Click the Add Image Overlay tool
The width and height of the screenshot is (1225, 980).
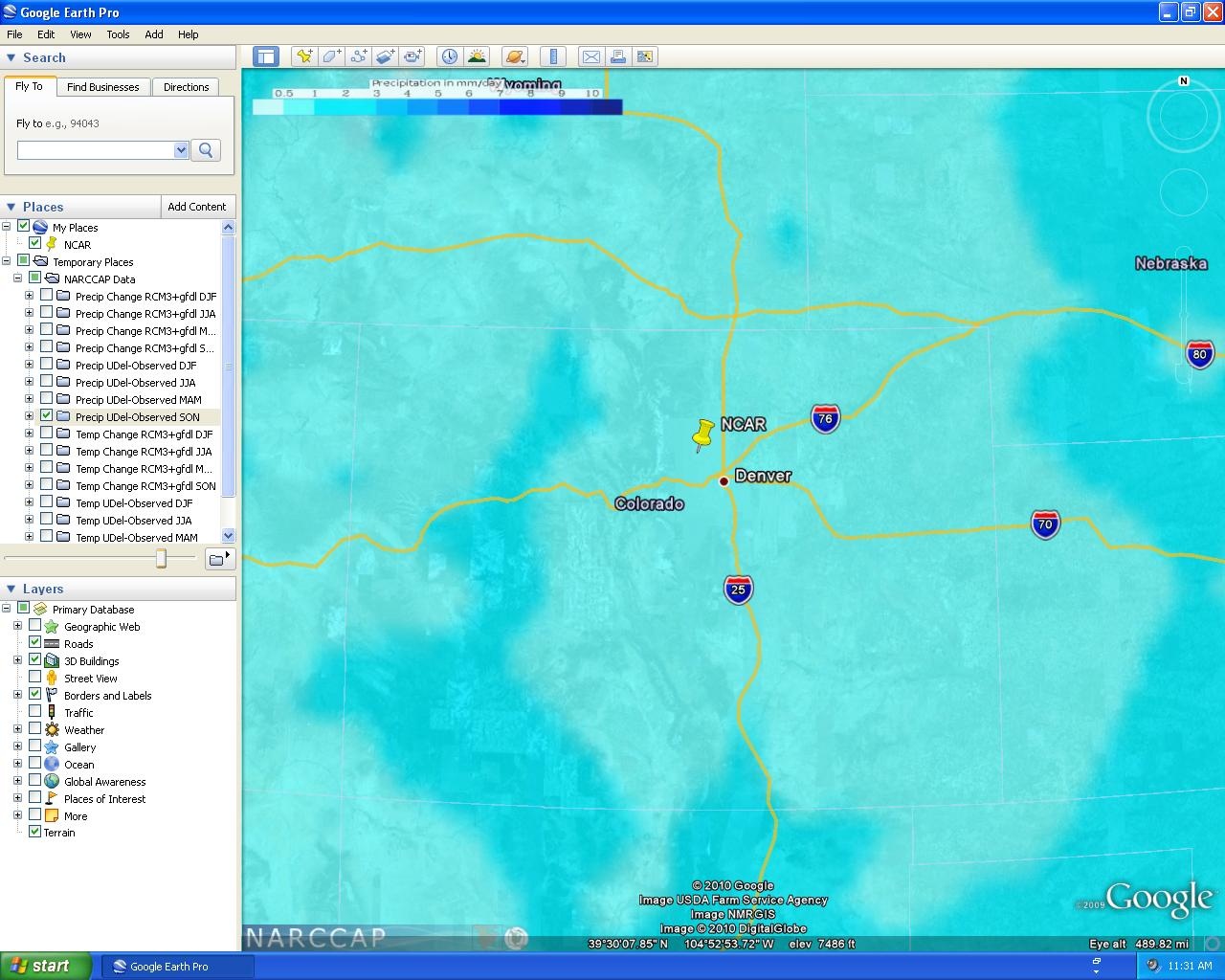click(x=385, y=56)
